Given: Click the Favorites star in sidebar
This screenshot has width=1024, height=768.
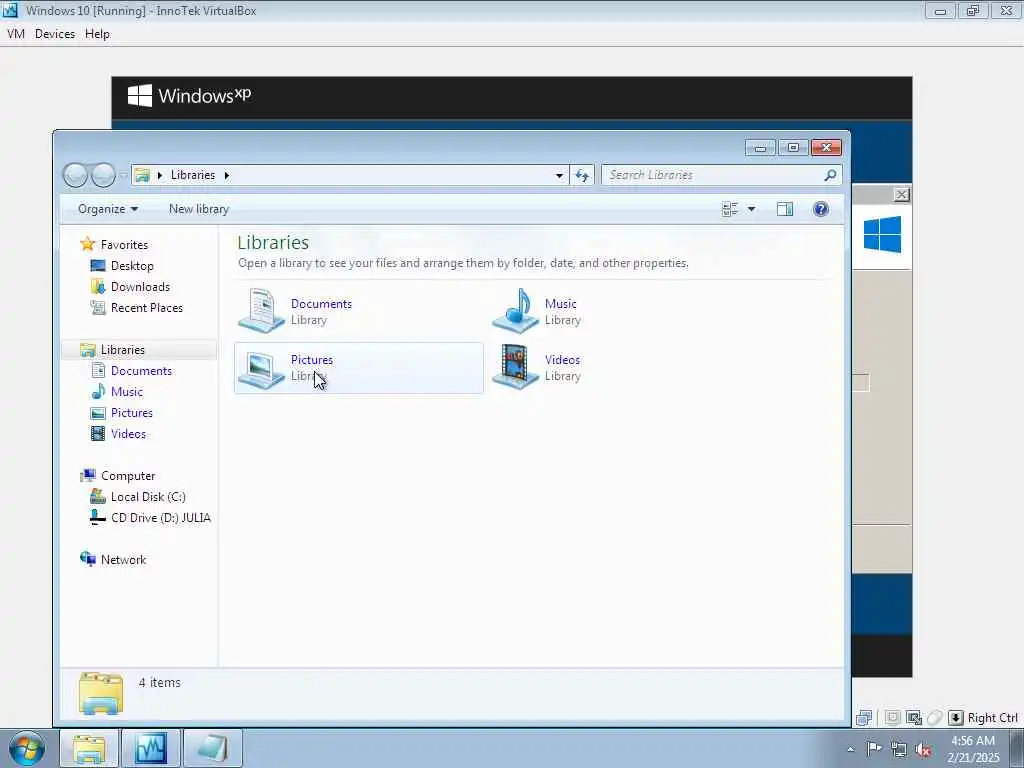Looking at the screenshot, I should click(x=88, y=244).
